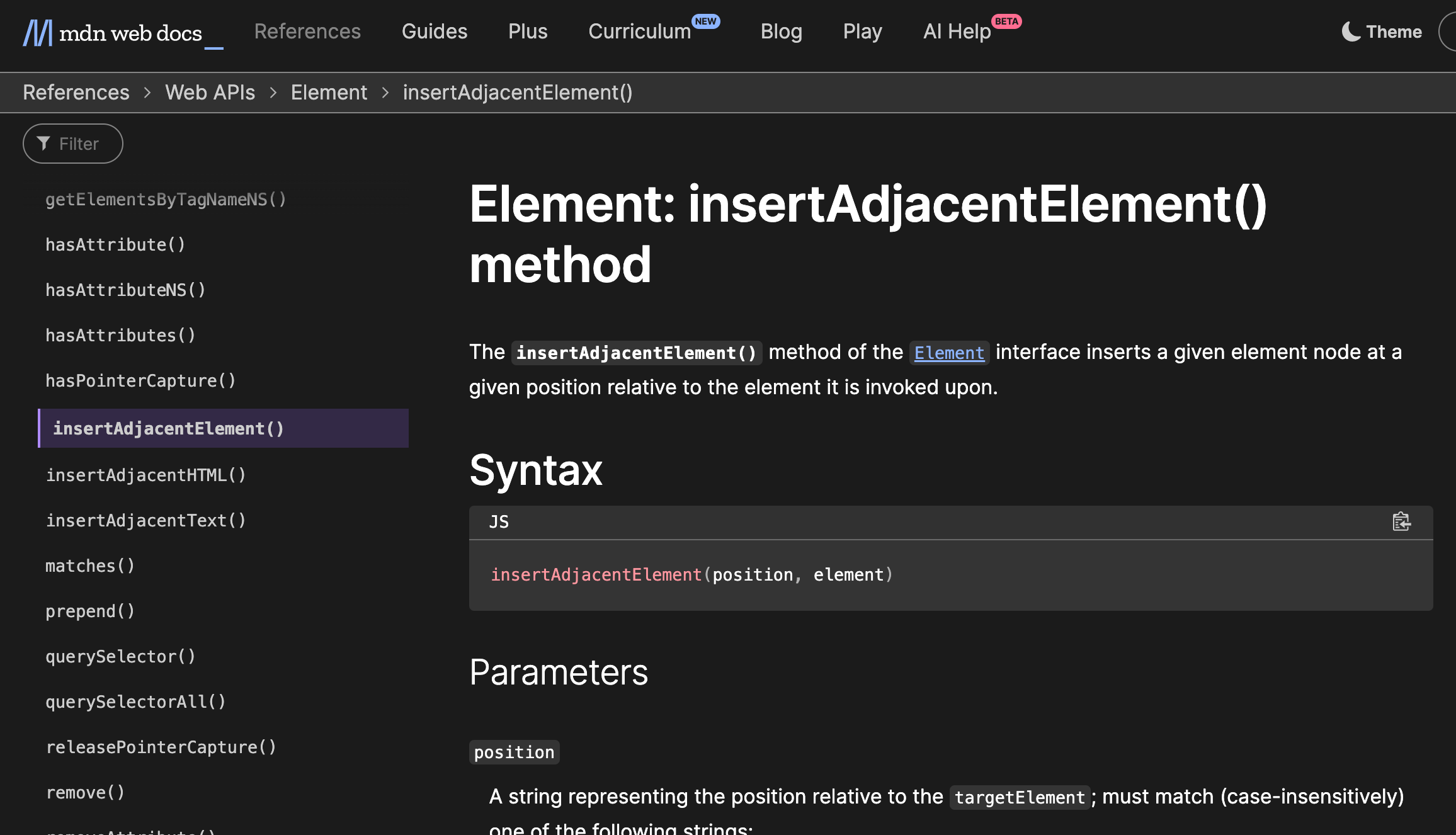The height and width of the screenshot is (835, 1456).
Task: Focus the sidebar Filter input field
Action: (73, 144)
